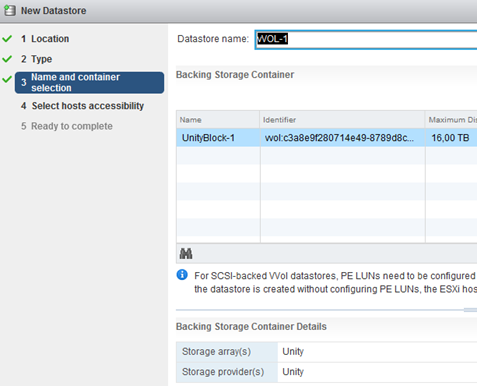The height and width of the screenshot is (386, 477).
Task: Sort by the Name column header
Action: (218, 120)
